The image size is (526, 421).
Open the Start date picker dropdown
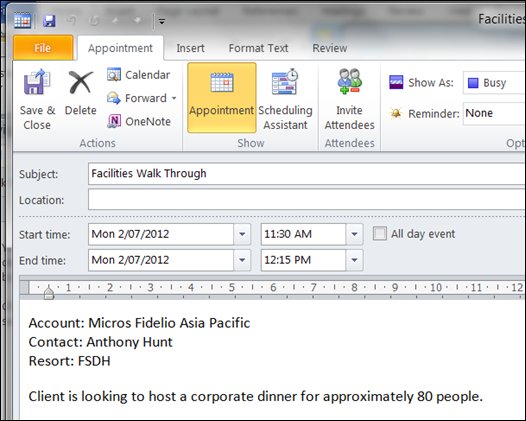coord(242,234)
